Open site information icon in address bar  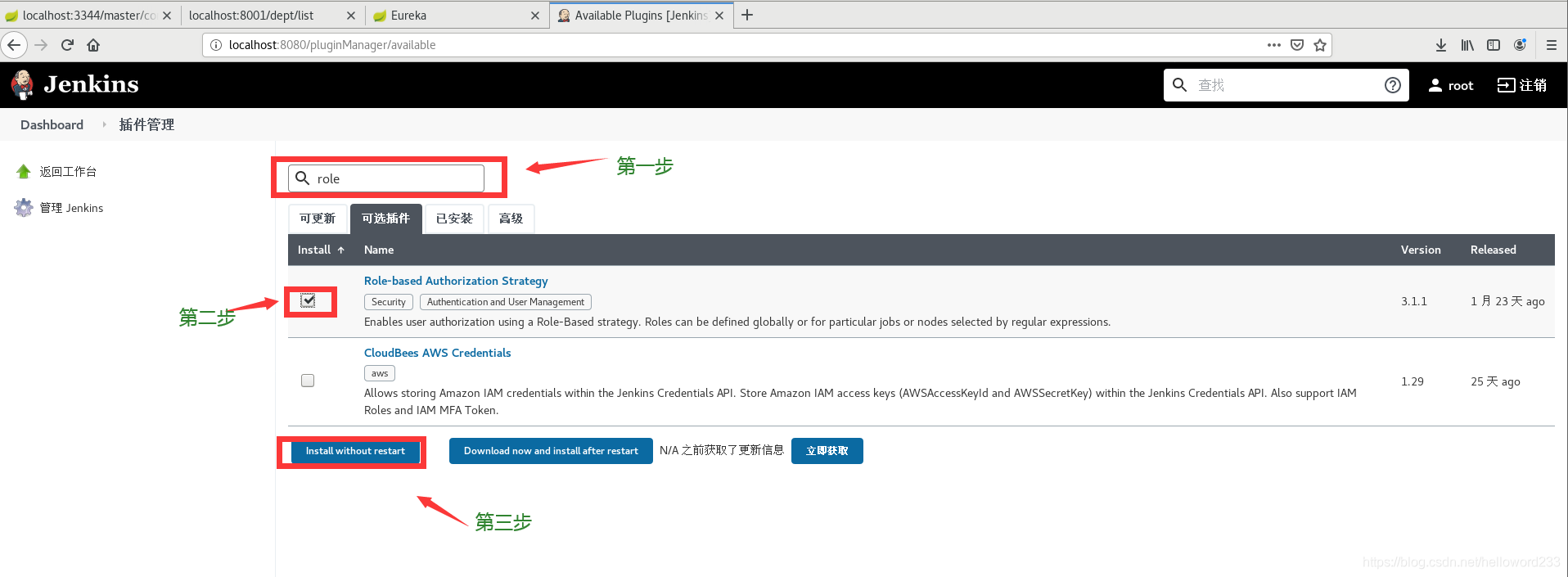216,45
